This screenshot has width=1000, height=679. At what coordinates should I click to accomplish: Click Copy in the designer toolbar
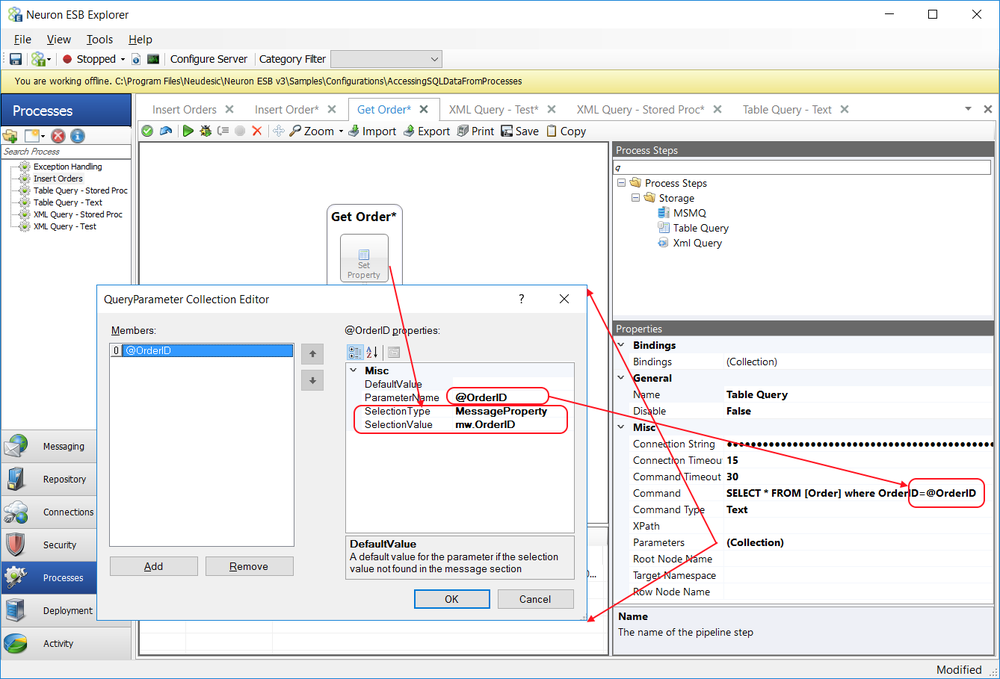point(566,131)
